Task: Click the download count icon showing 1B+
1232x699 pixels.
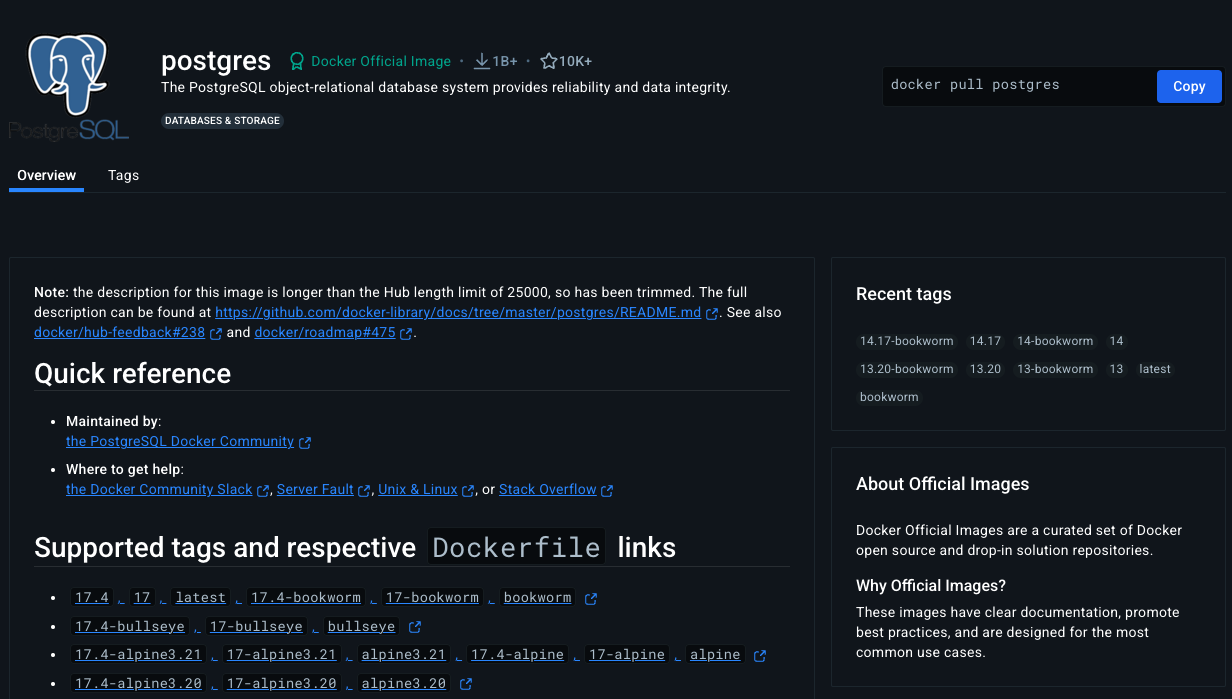Action: tap(481, 61)
